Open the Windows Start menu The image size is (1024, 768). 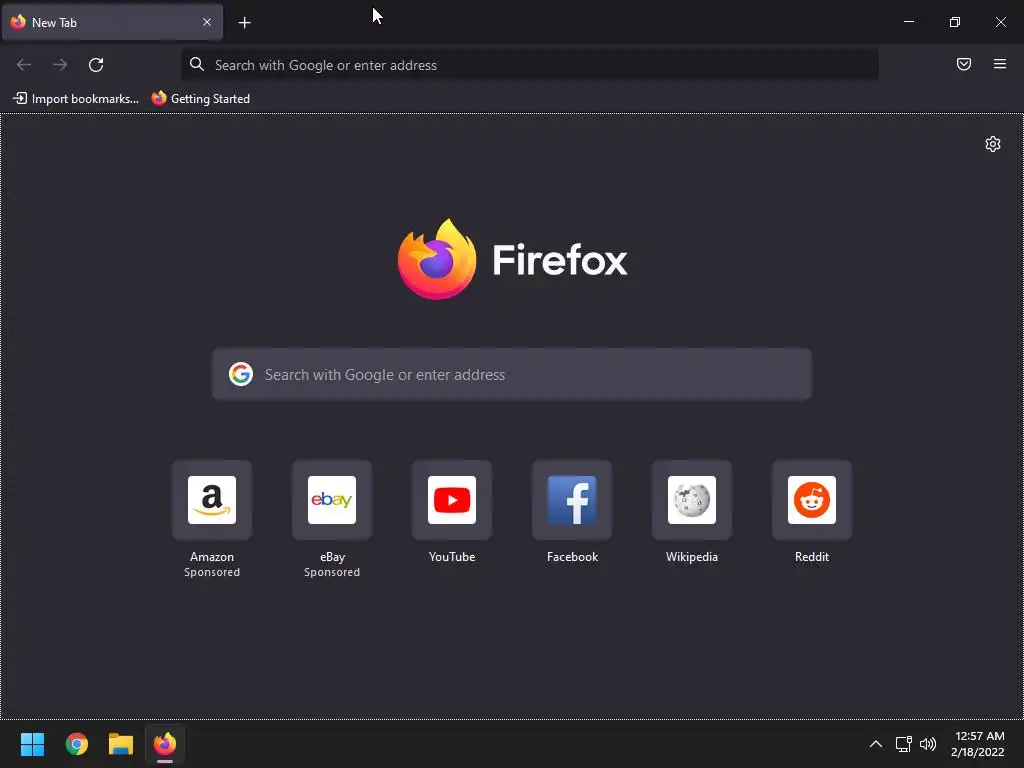(32, 744)
